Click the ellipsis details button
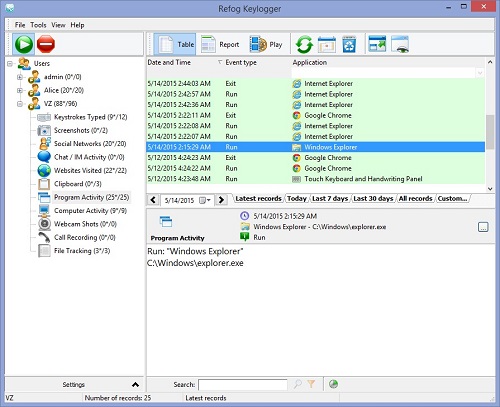Screen dimensions: 500x407 [x=483, y=227]
